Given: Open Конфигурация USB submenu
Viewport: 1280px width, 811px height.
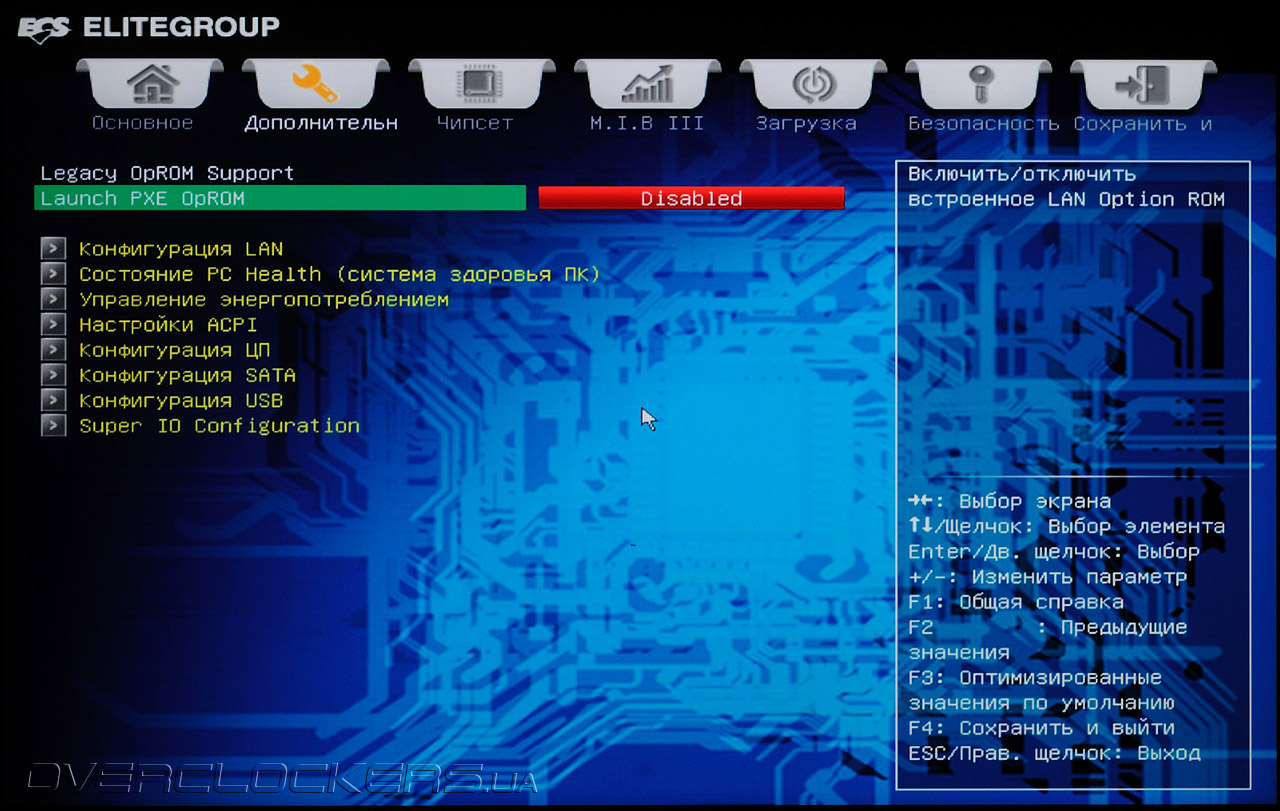Looking at the screenshot, I should [x=181, y=400].
